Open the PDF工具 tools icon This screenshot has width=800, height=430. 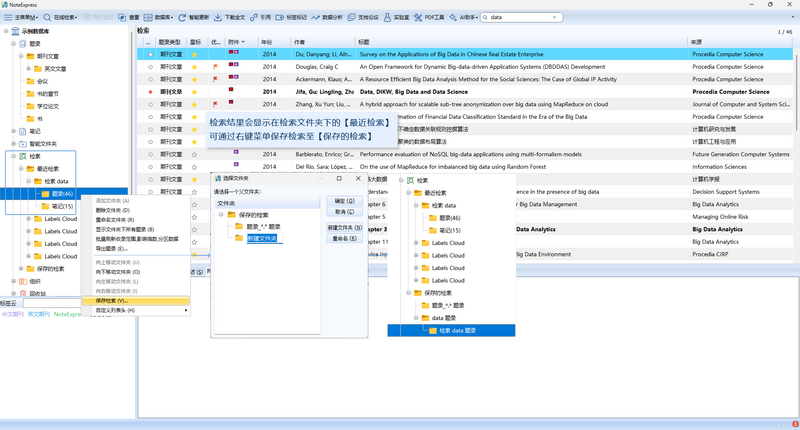[418, 17]
